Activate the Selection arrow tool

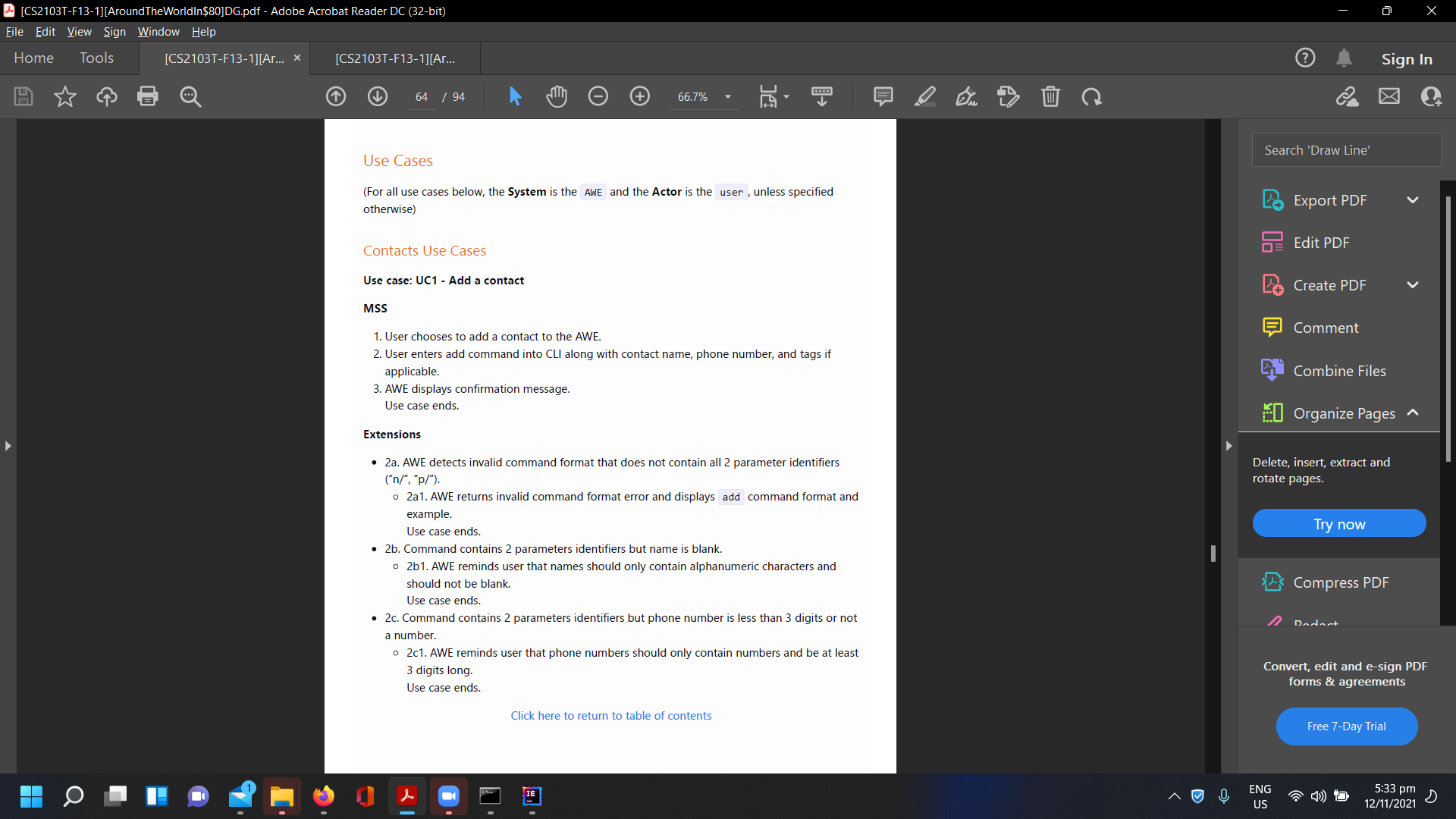(x=515, y=96)
